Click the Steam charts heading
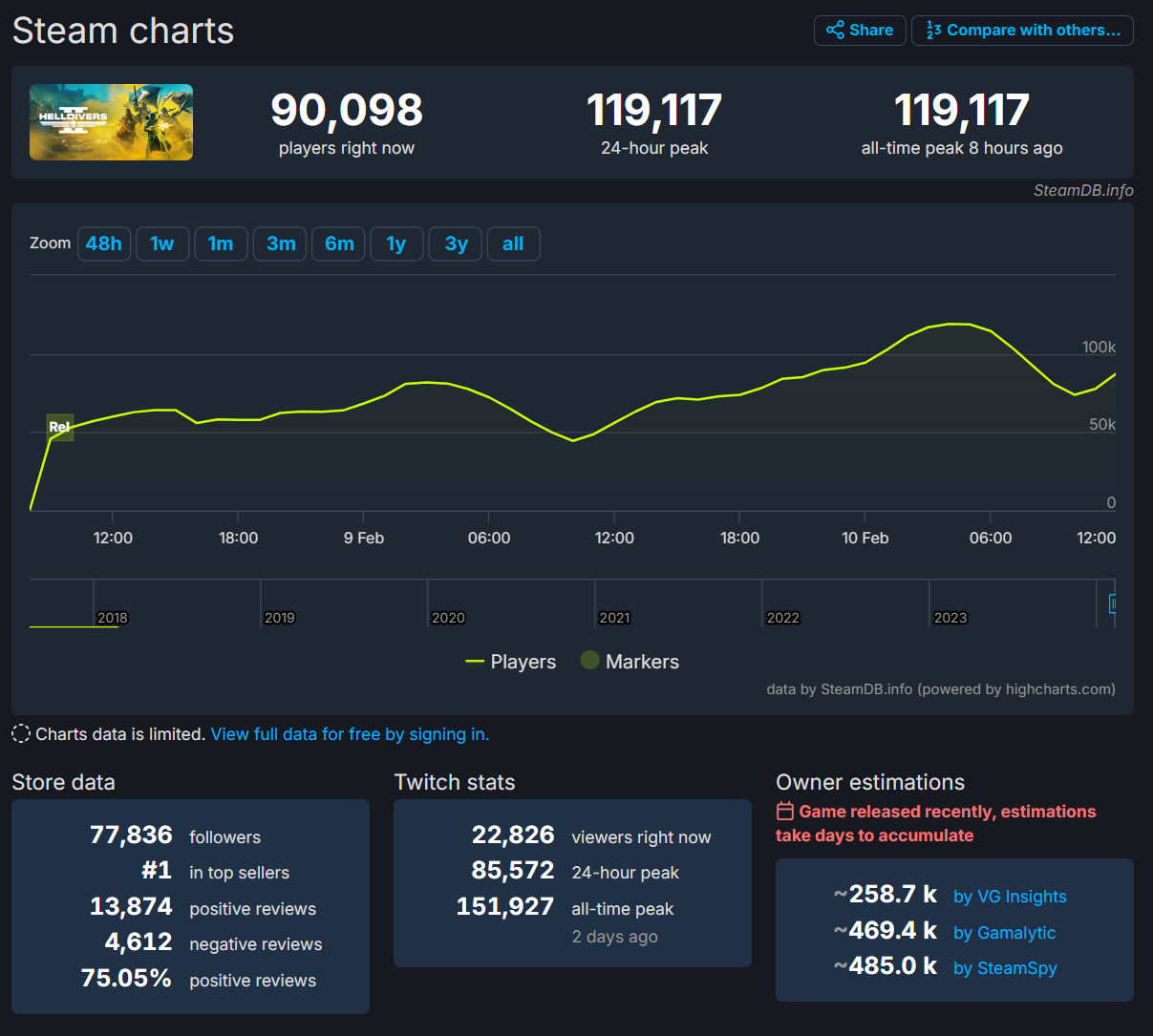The width and height of the screenshot is (1153, 1036). pos(123,31)
